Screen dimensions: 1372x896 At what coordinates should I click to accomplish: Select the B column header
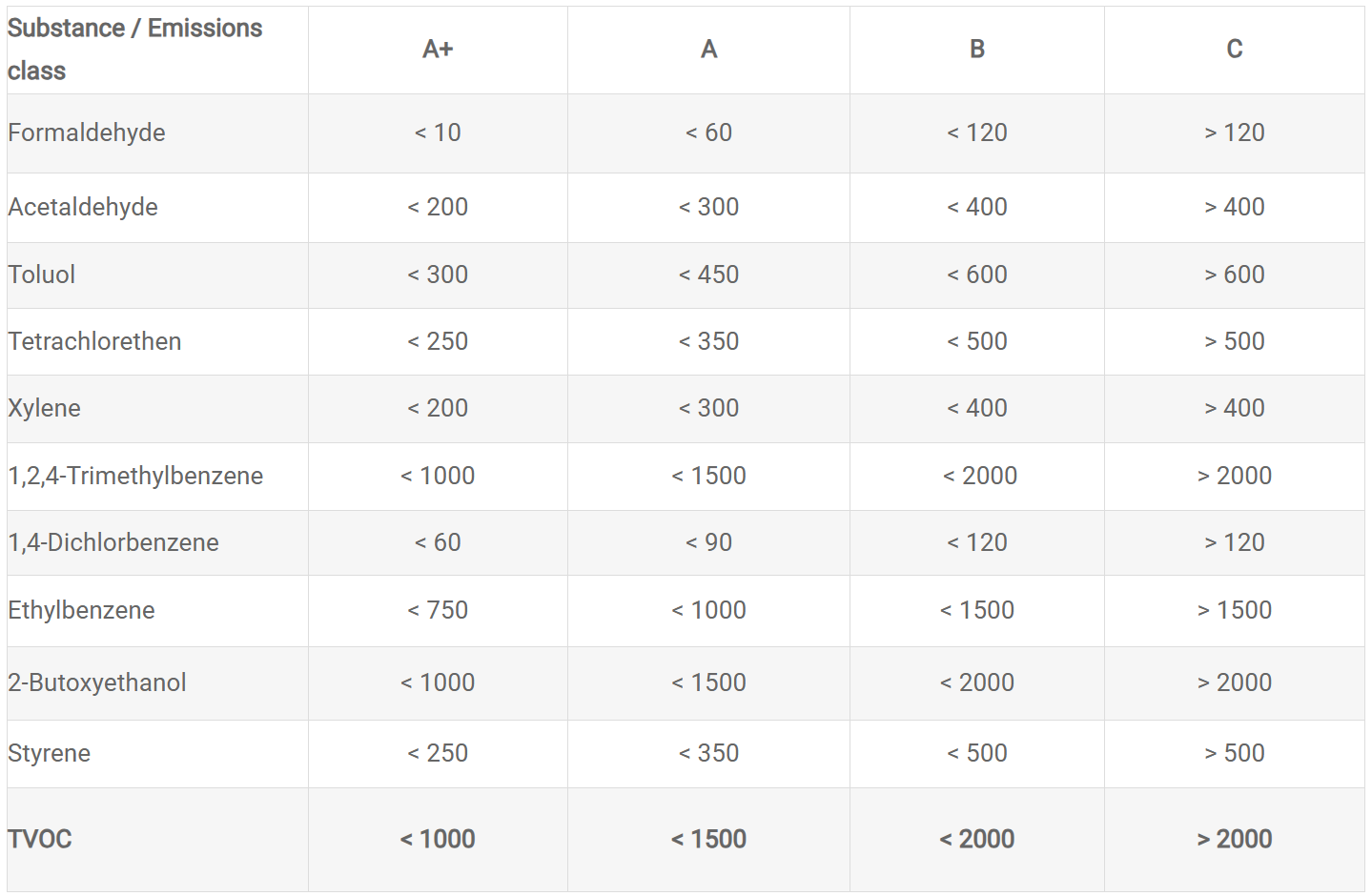977,49
